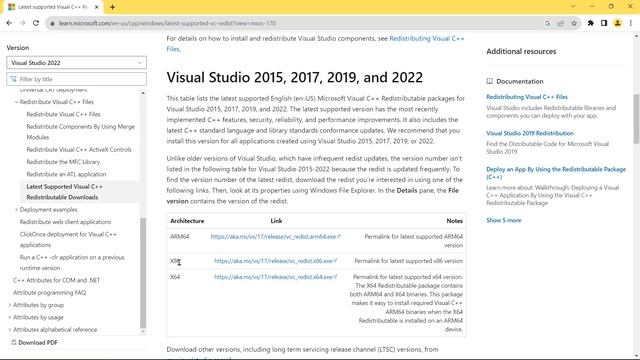Close the Latest supported Visual C++ tab
This screenshot has width=640, height=360.
click(96, 7)
